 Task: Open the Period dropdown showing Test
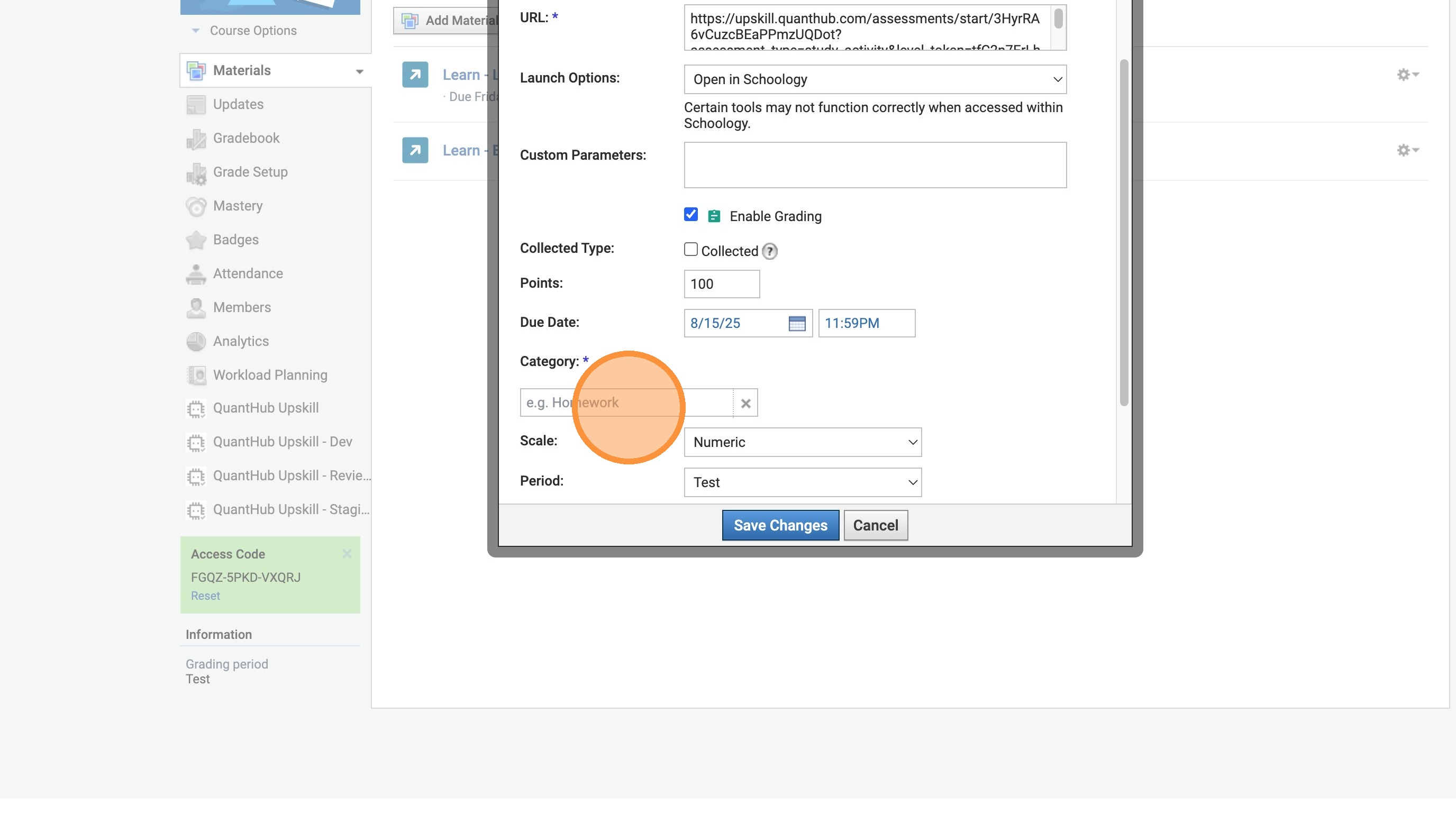click(x=802, y=482)
